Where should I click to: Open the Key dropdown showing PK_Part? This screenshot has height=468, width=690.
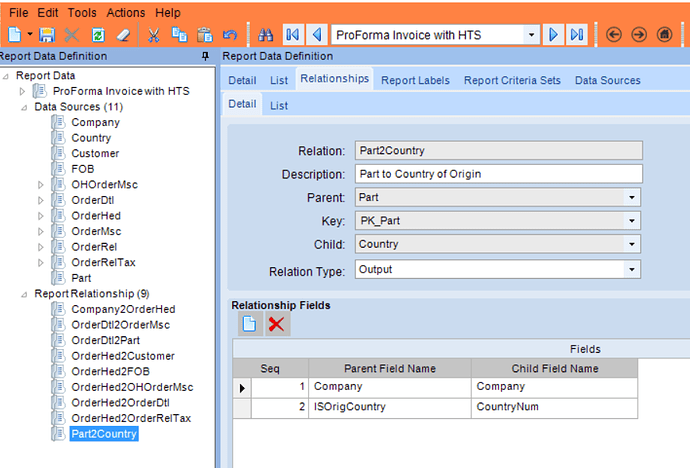pos(631,221)
